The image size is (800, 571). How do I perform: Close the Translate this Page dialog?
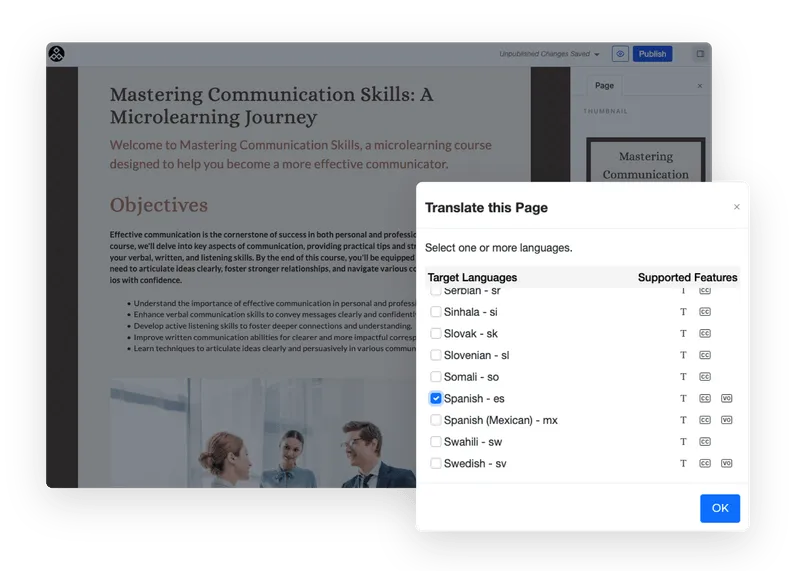[736, 207]
